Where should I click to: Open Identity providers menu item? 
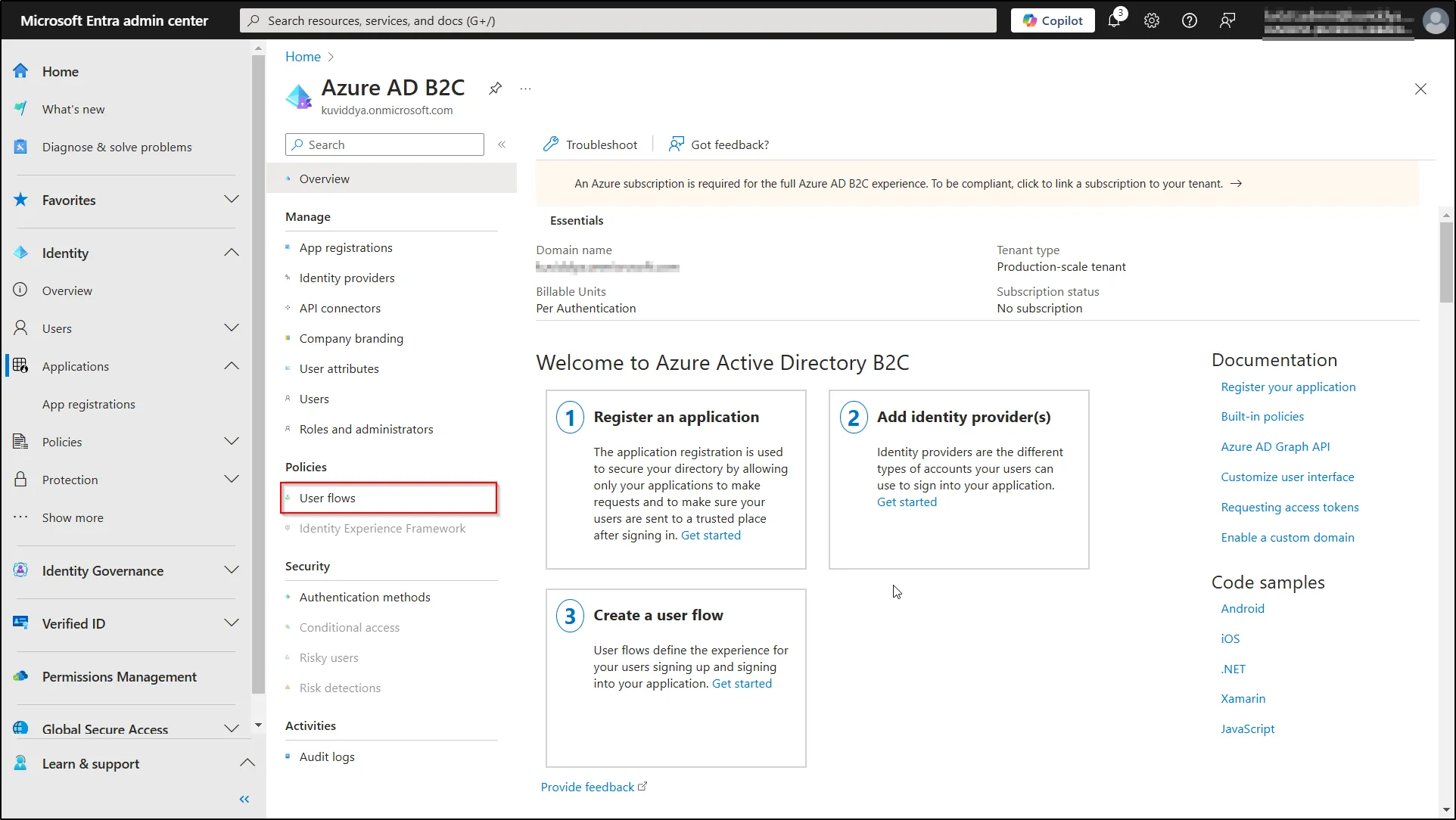point(347,278)
